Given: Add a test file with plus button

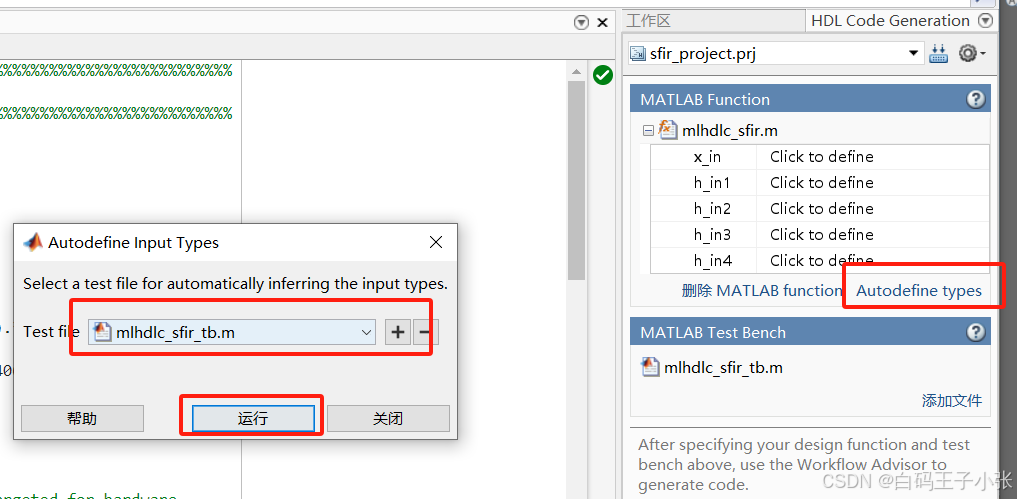Looking at the screenshot, I should click(398, 332).
